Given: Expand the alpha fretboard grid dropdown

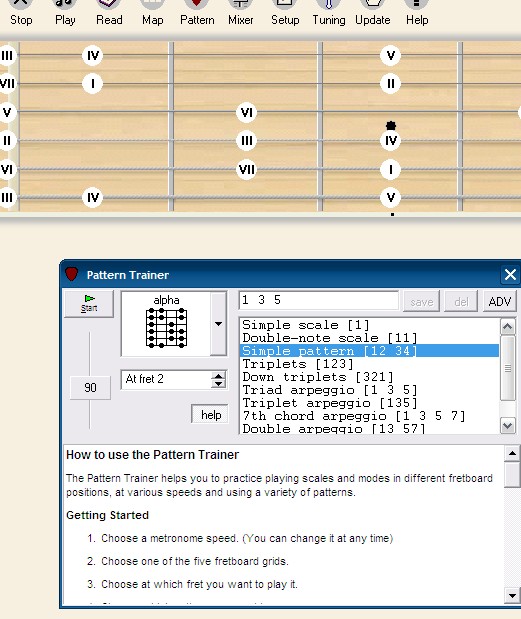Looking at the screenshot, I should (218, 324).
